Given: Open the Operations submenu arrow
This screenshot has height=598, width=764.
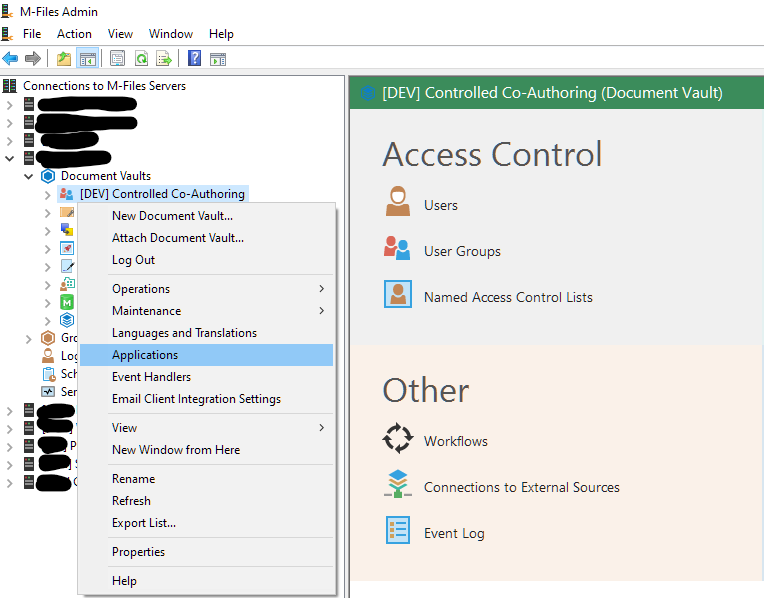Looking at the screenshot, I should (322, 289).
